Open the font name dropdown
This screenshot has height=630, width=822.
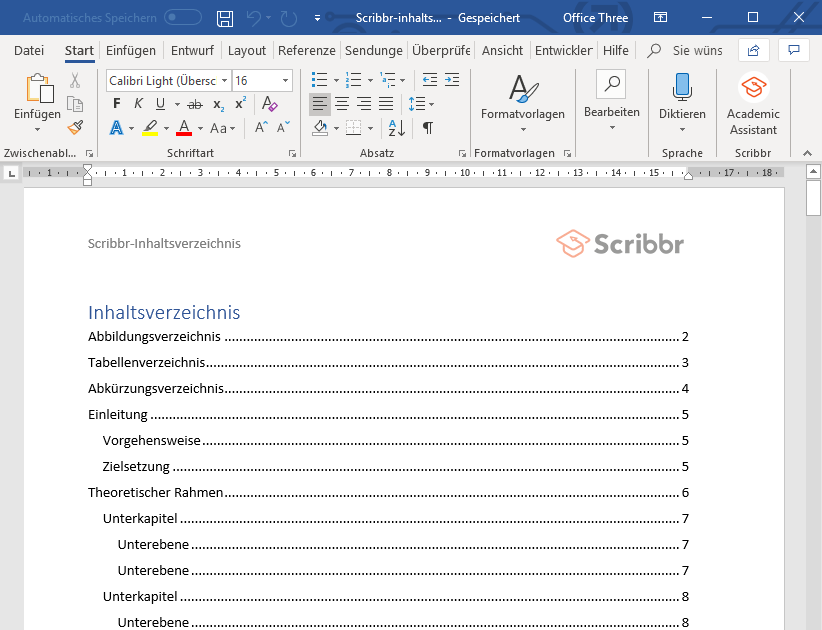tap(224, 81)
